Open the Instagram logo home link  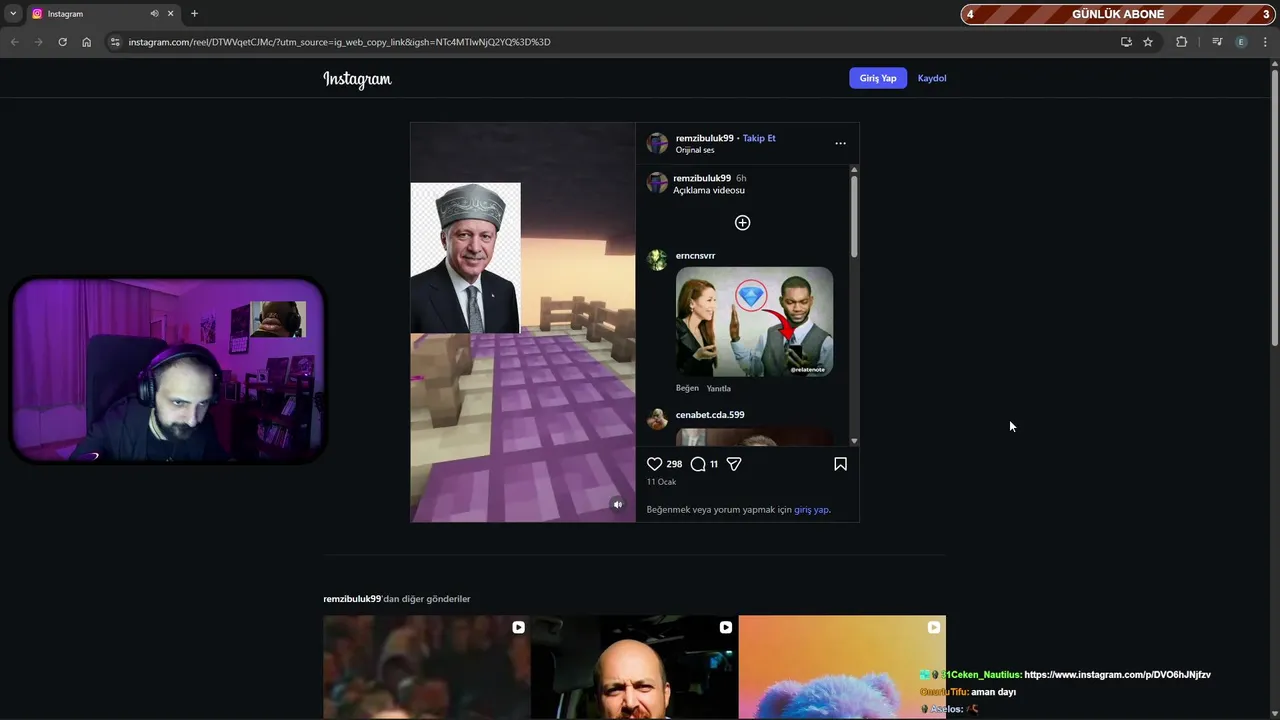tap(357, 79)
